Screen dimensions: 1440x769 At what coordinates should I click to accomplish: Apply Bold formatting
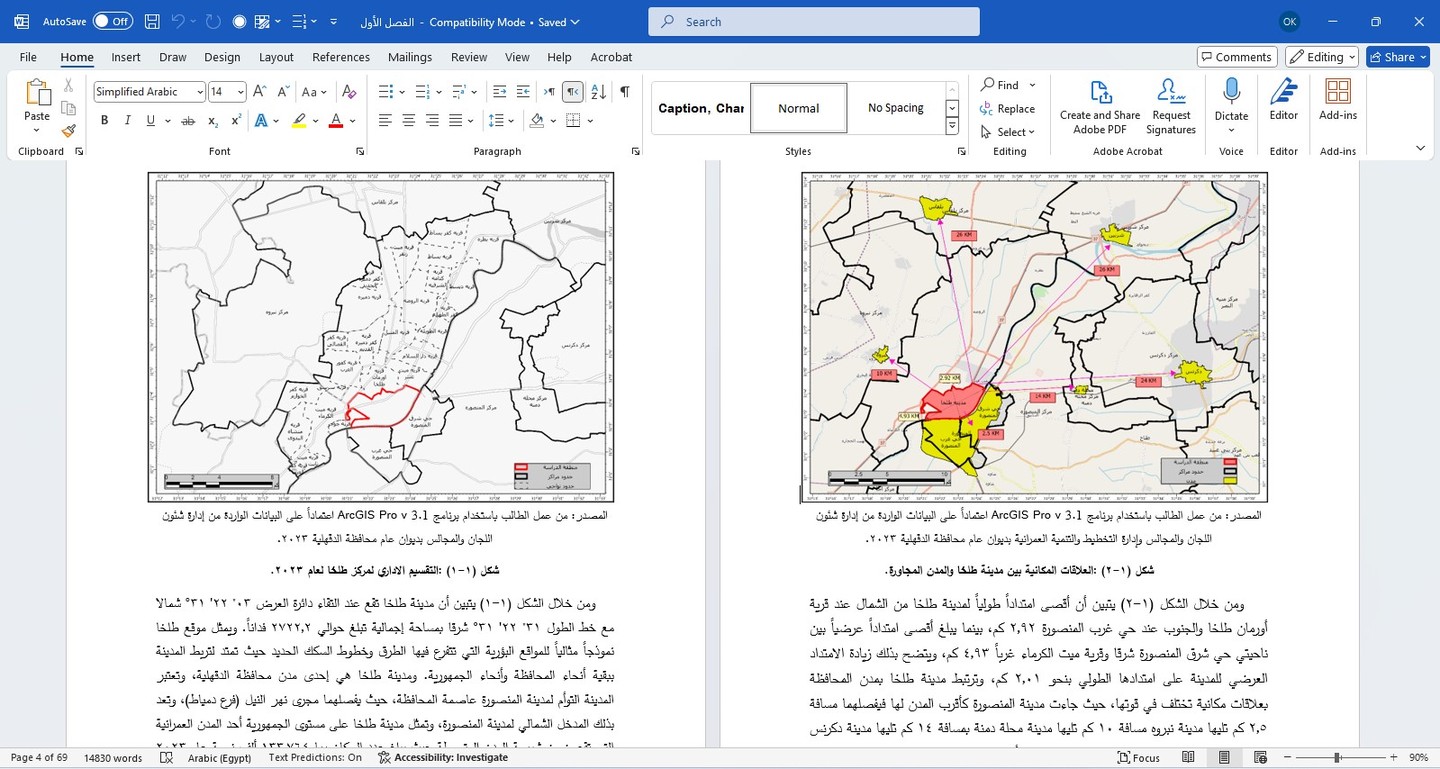(x=104, y=121)
